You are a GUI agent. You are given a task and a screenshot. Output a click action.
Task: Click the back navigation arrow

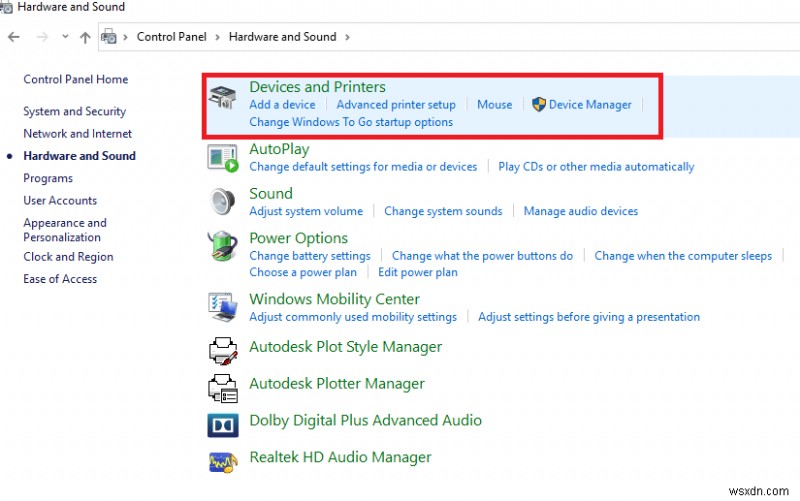coord(14,37)
